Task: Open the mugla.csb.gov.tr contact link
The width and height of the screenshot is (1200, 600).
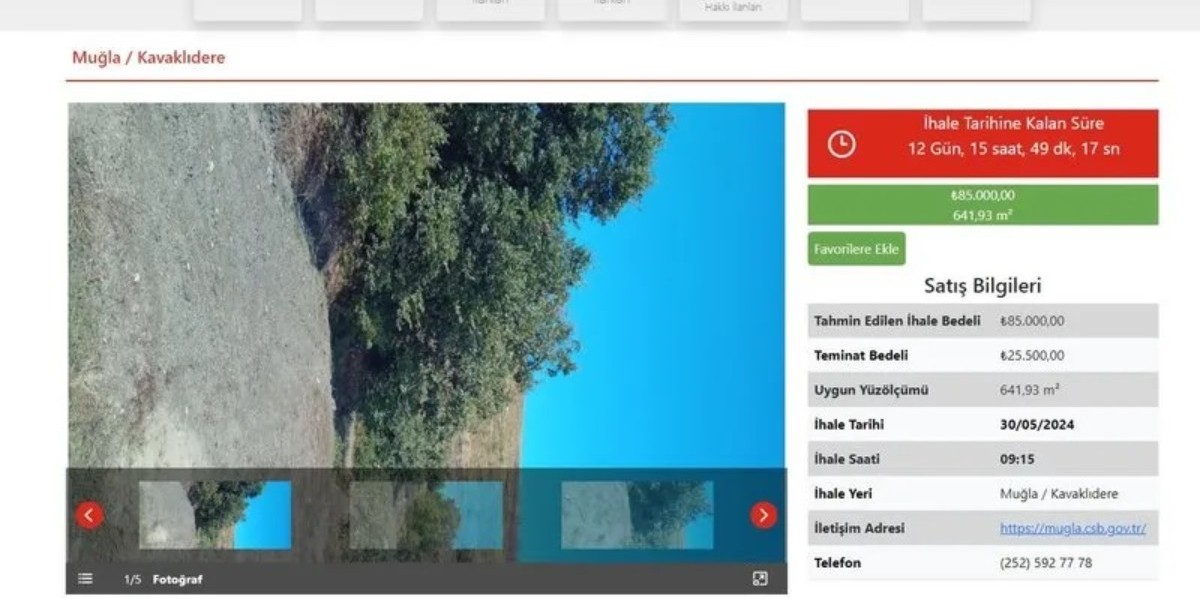Action: pos(1072,528)
